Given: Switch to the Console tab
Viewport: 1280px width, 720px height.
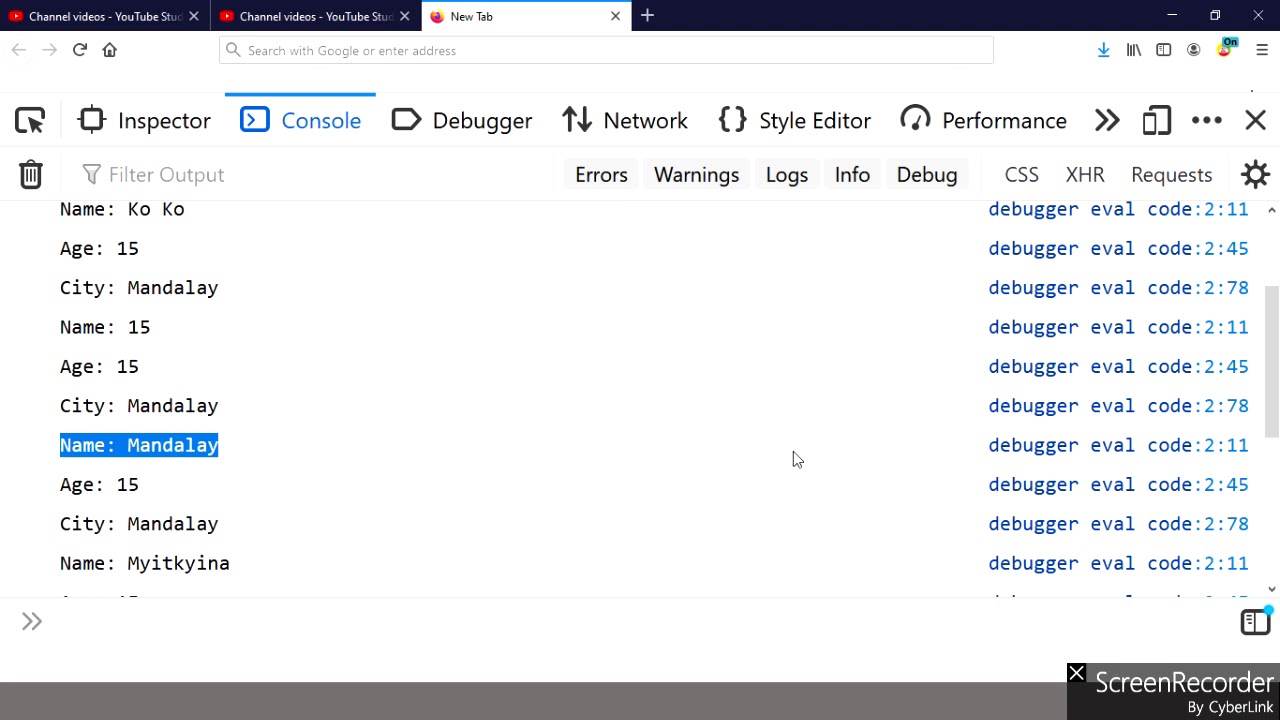Looking at the screenshot, I should 300,121.
